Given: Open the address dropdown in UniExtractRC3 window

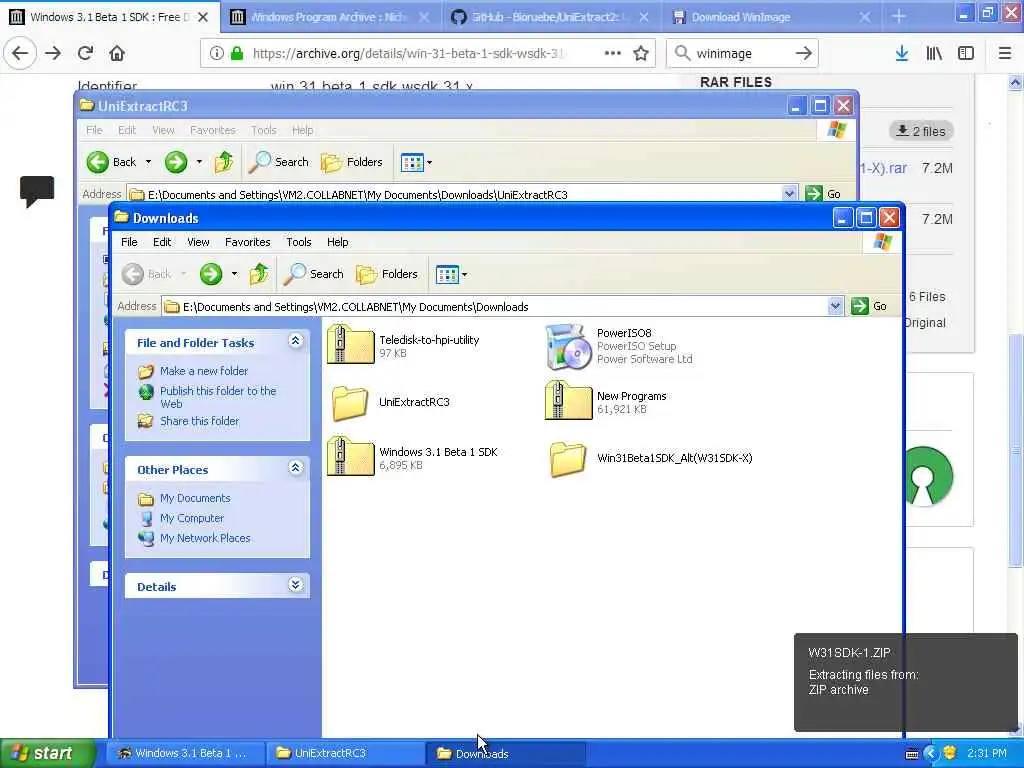Looking at the screenshot, I should (x=789, y=193).
